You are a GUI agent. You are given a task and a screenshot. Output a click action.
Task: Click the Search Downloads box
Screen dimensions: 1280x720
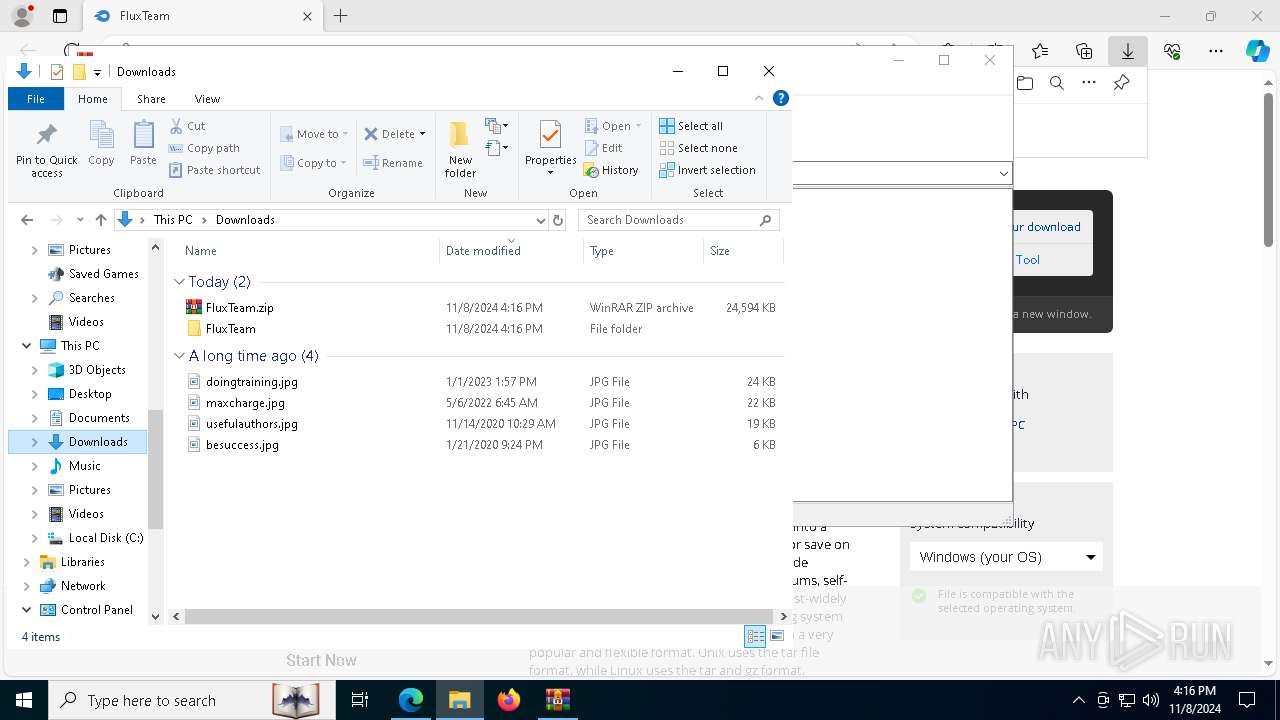click(678, 220)
